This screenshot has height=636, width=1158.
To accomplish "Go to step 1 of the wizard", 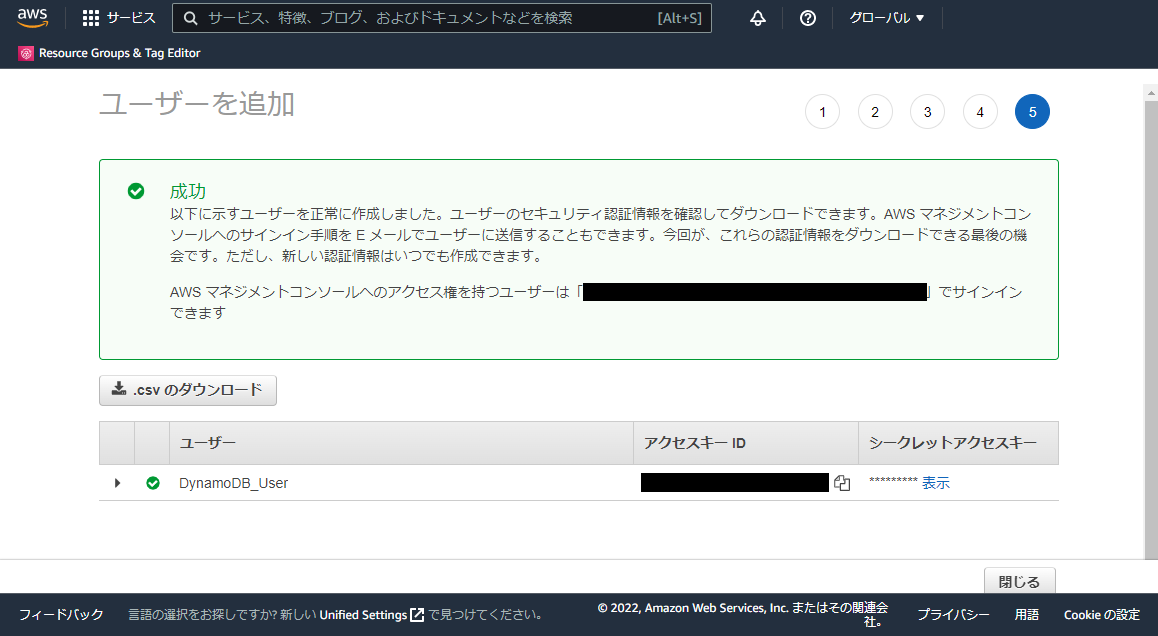I will coord(822,112).
